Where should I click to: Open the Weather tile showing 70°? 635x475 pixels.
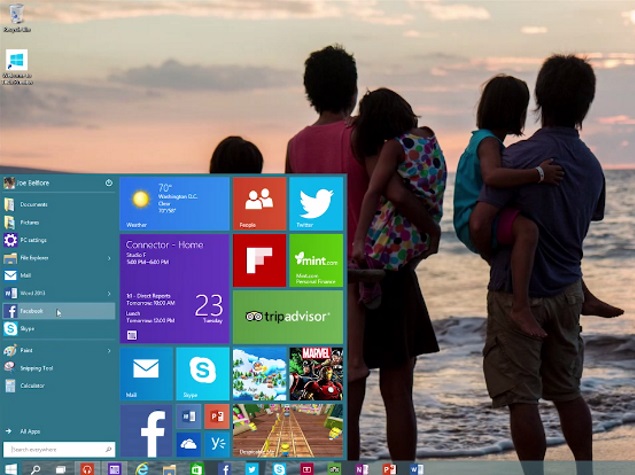pyautogui.click(x=174, y=204)
